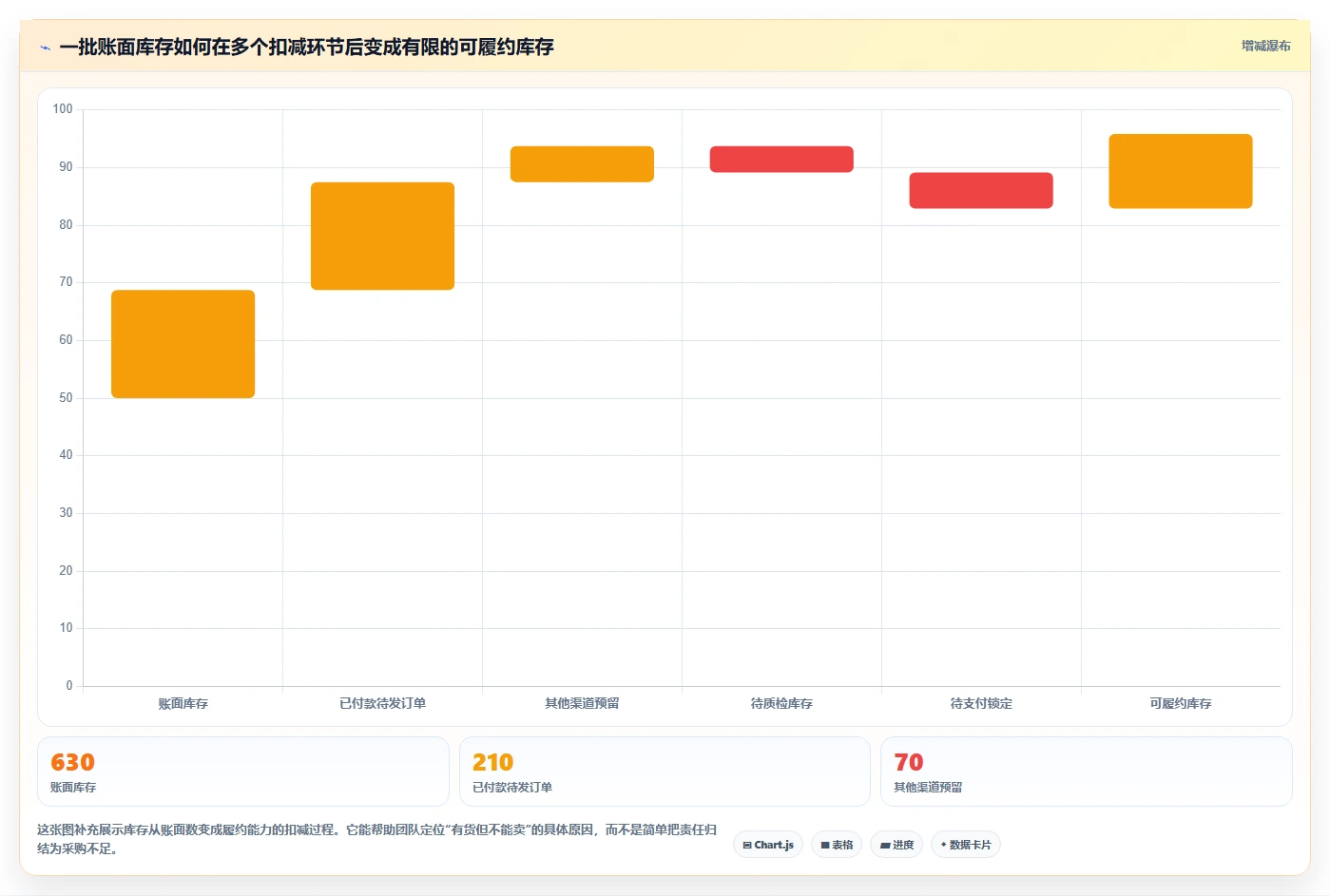Image resolution: width=1330 pixels, height=896 pixels.
Task: Click the 待质检库存 red bar
Action: pos(781,159)
